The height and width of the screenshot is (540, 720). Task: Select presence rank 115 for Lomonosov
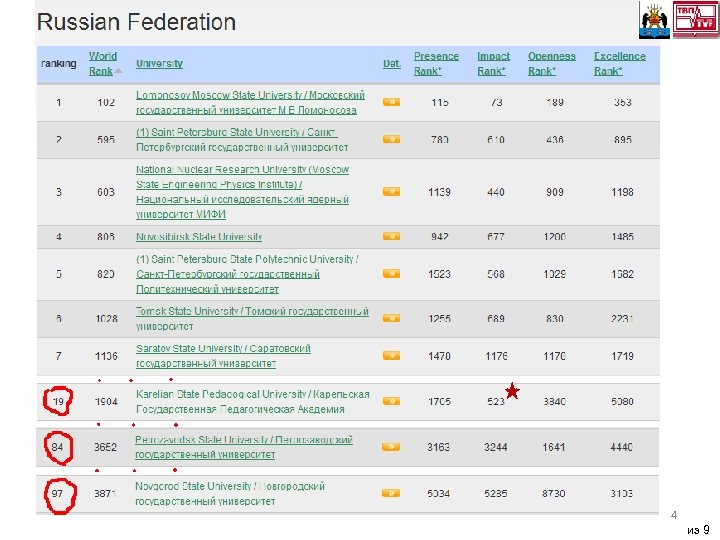pos(439,102)
